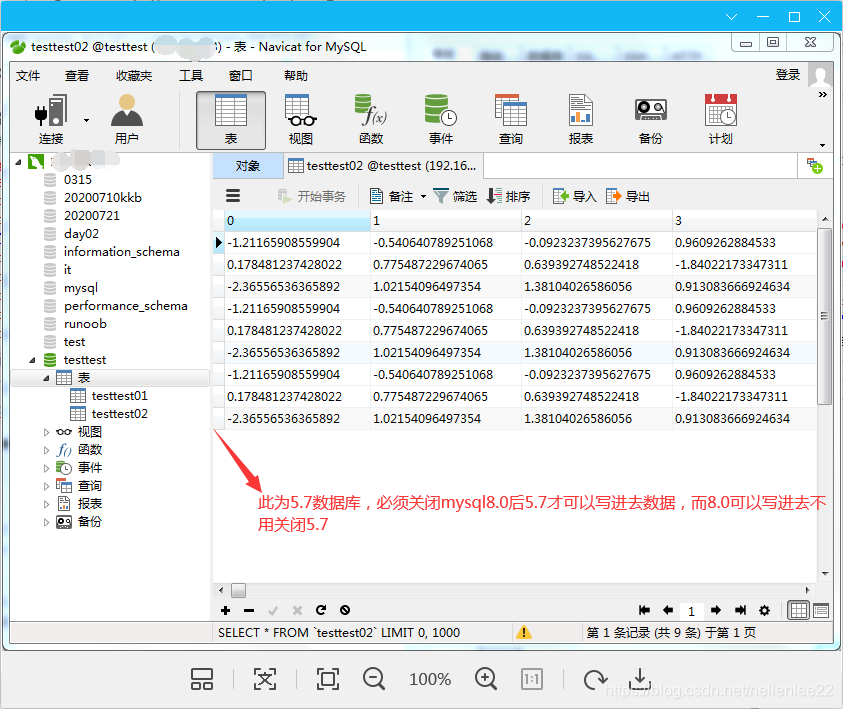The width and height of the screenshot is (843, 709).
Task: Switch to the Objects (对象) tab
Action: 248,166
